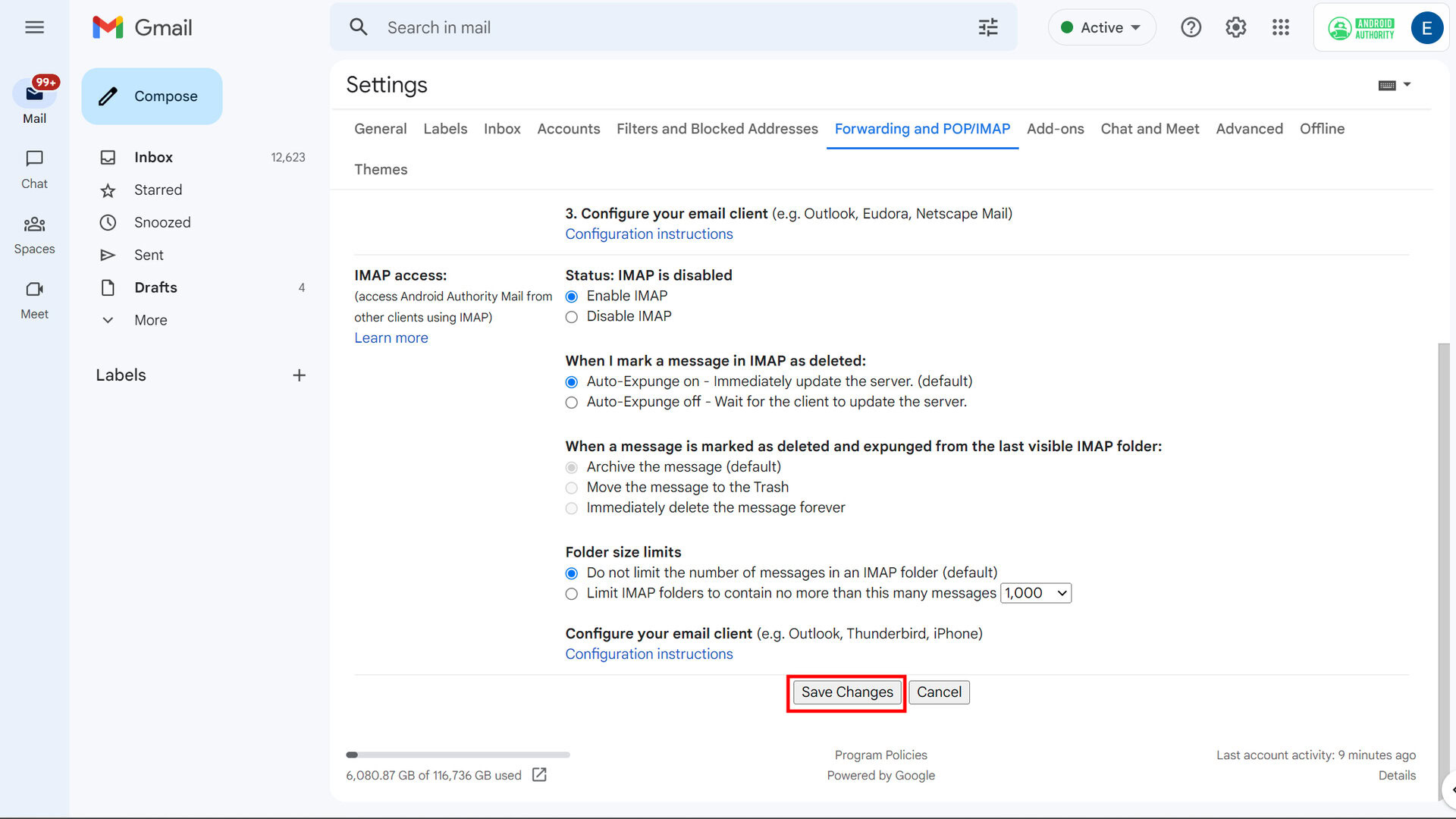Expand the Labels section with plus
This screenshot has width=1456, height=819.
pos(299,375)
